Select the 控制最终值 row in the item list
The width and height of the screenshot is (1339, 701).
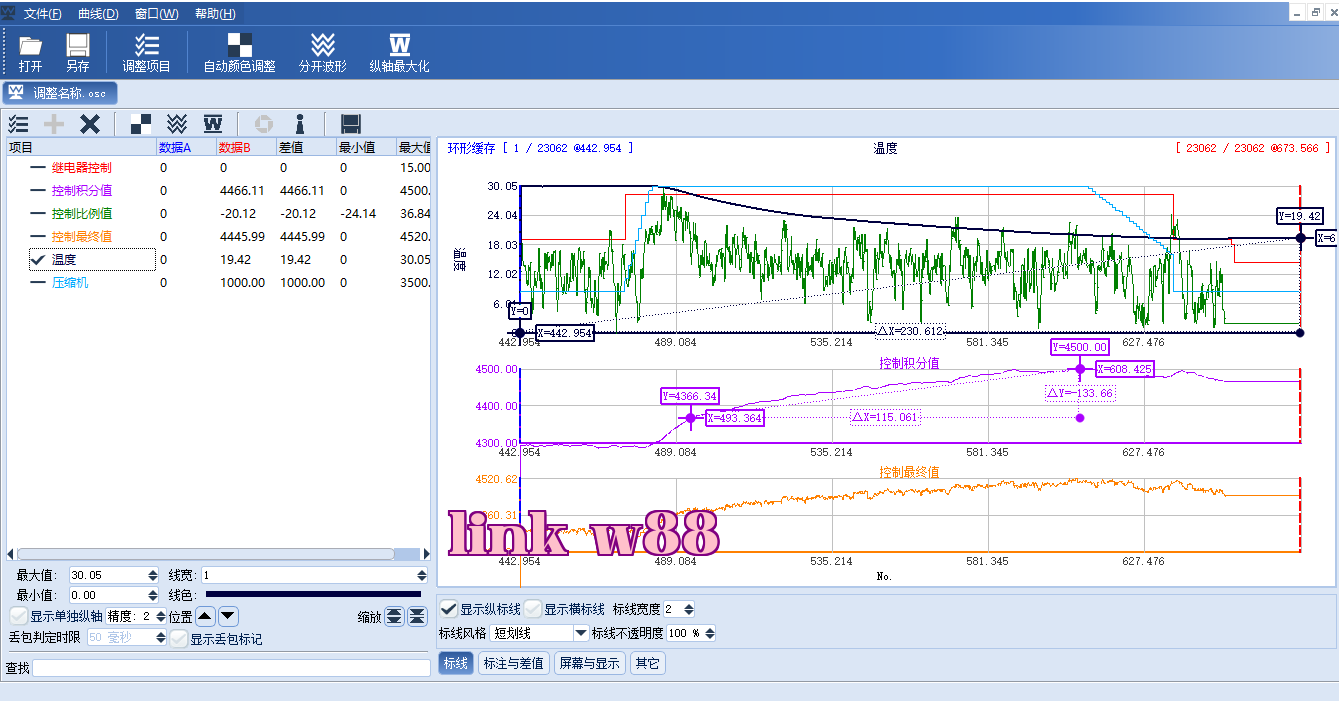pos(218,237)
